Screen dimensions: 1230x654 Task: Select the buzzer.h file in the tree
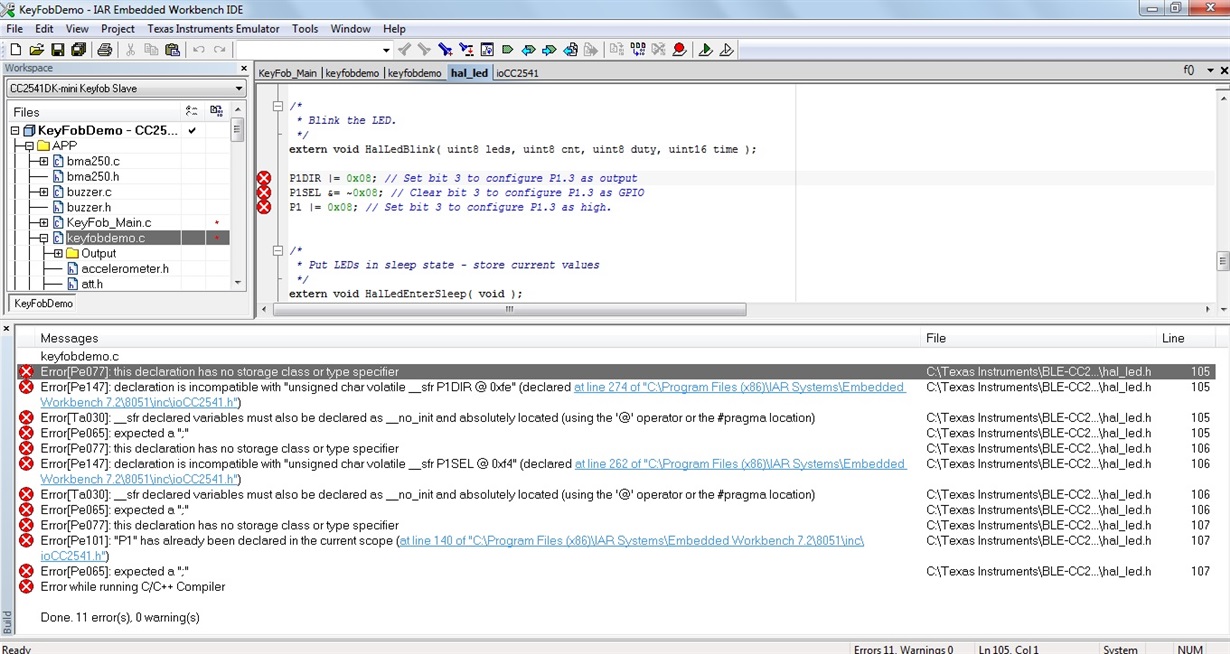(88, 207)
